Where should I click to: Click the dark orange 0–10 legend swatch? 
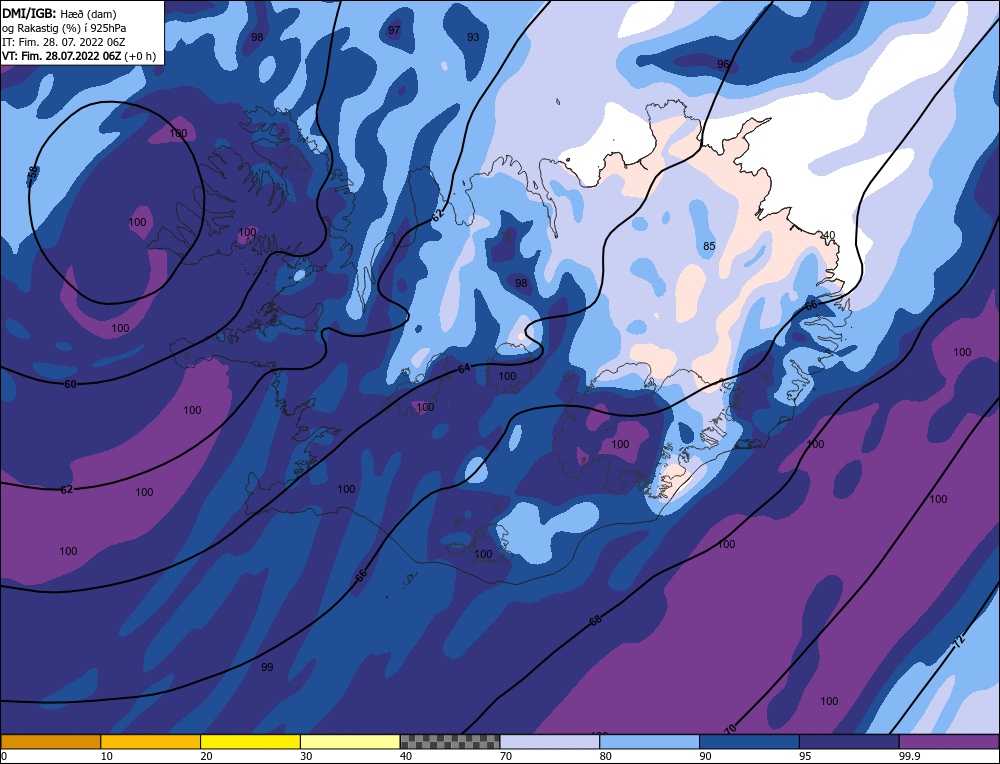click(50, 742)
